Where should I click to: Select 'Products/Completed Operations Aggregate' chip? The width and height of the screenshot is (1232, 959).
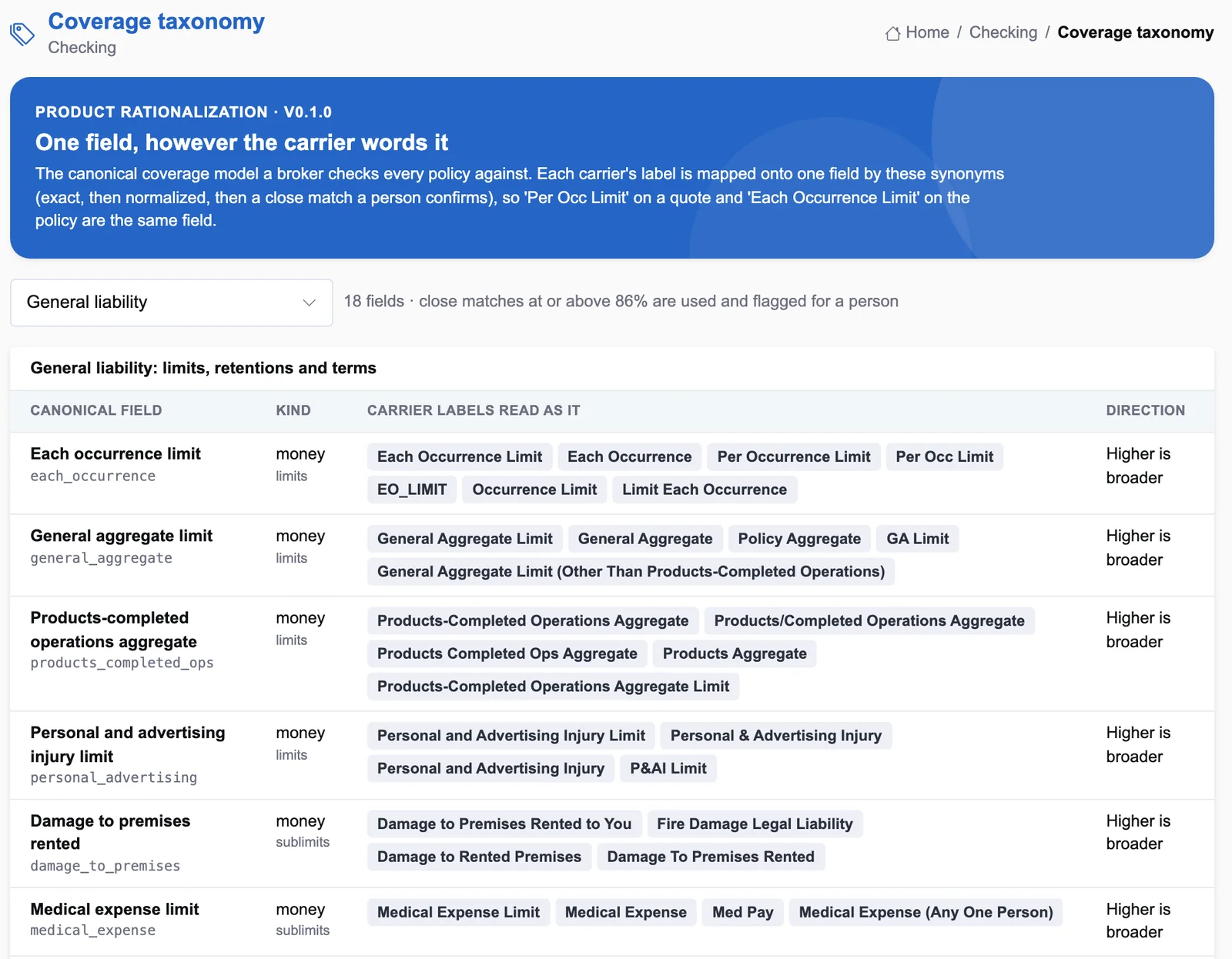[869, 621]
